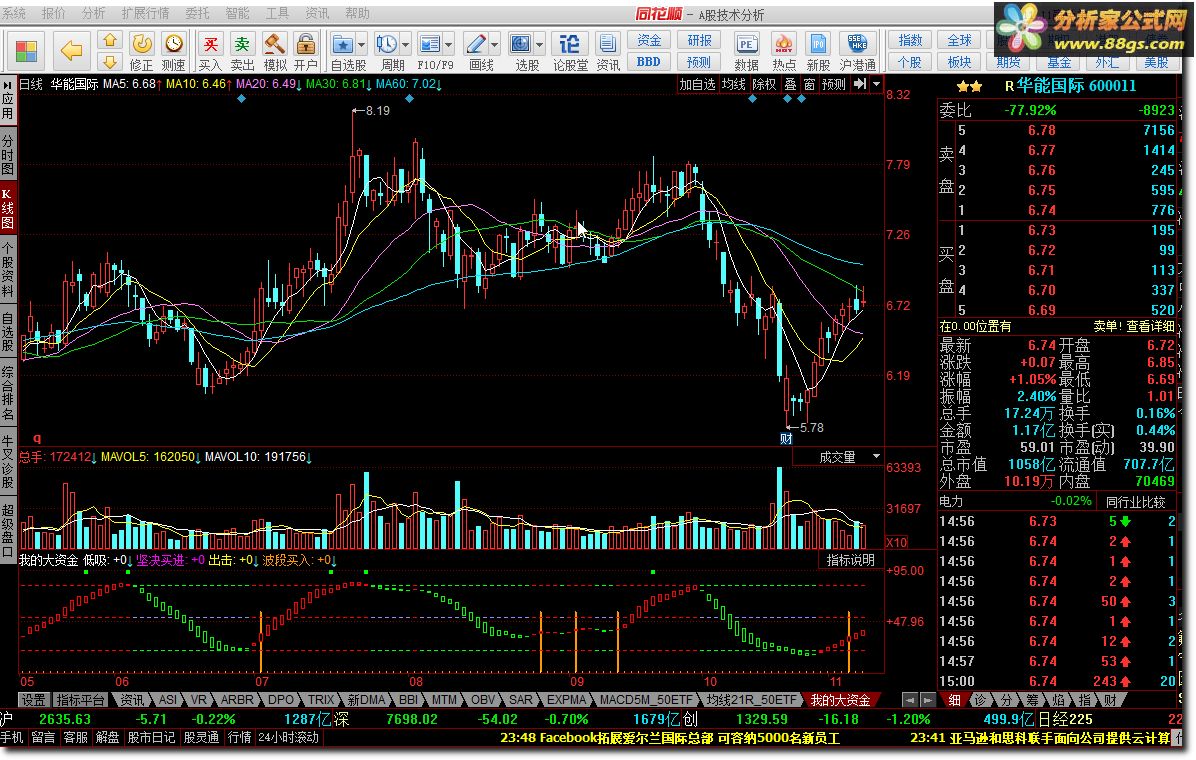Click the 加自选 add to watchlist button
1196x760 pixels.
click(697, 84)
